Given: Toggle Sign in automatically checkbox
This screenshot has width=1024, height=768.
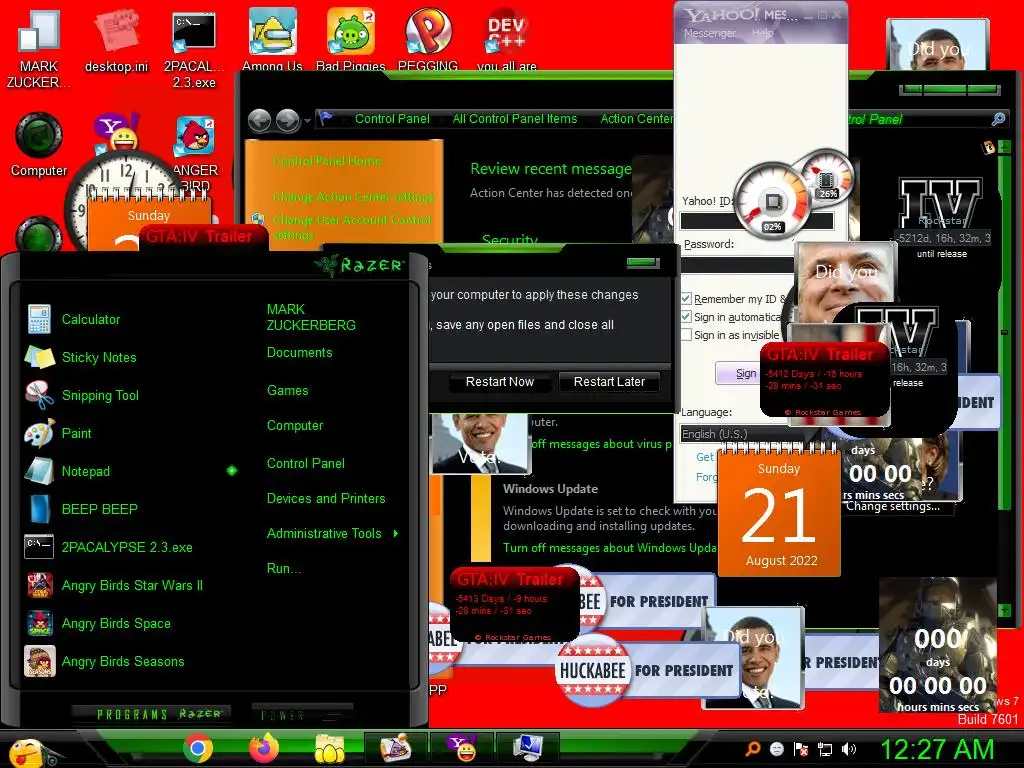Looking at the screenshot, I should [x=686, y=317].
